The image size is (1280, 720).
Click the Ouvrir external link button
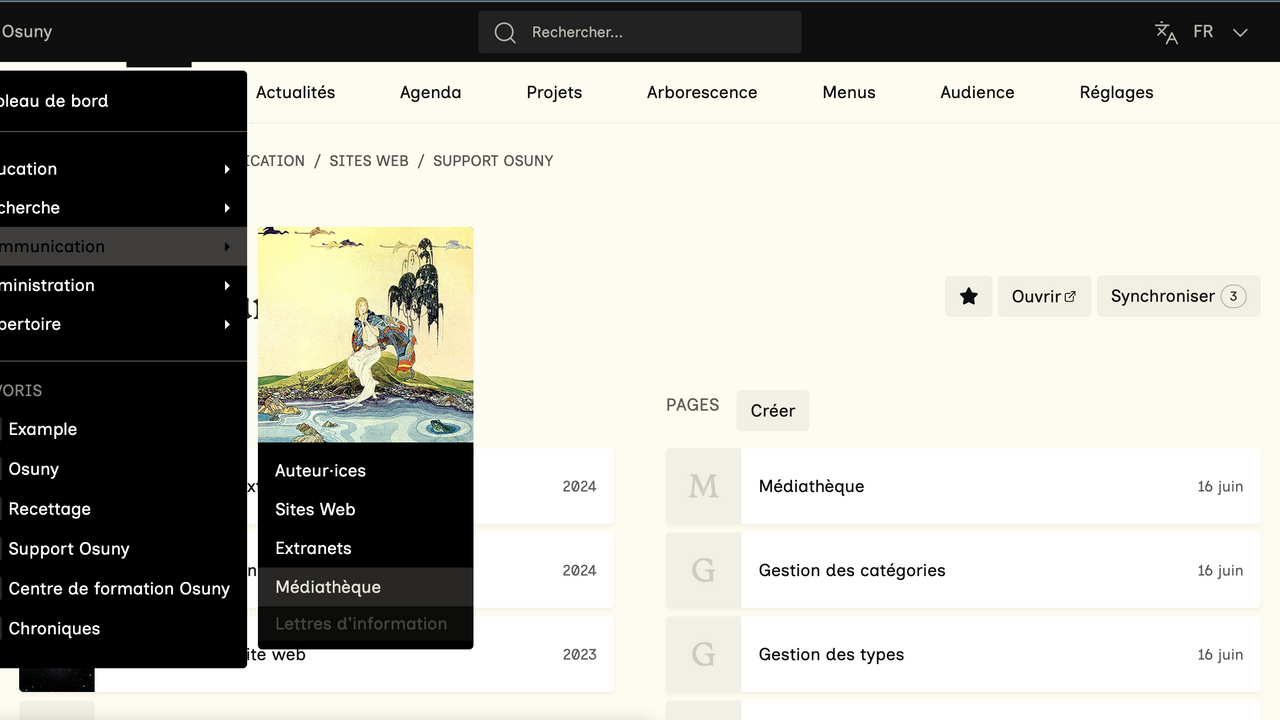pyautogui.click(x=1043, y=297)
